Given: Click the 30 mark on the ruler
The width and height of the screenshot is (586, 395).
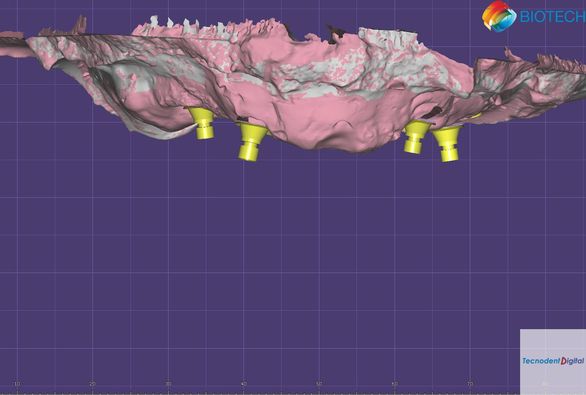Looking at the screenshot, I should tap(168, 384).
